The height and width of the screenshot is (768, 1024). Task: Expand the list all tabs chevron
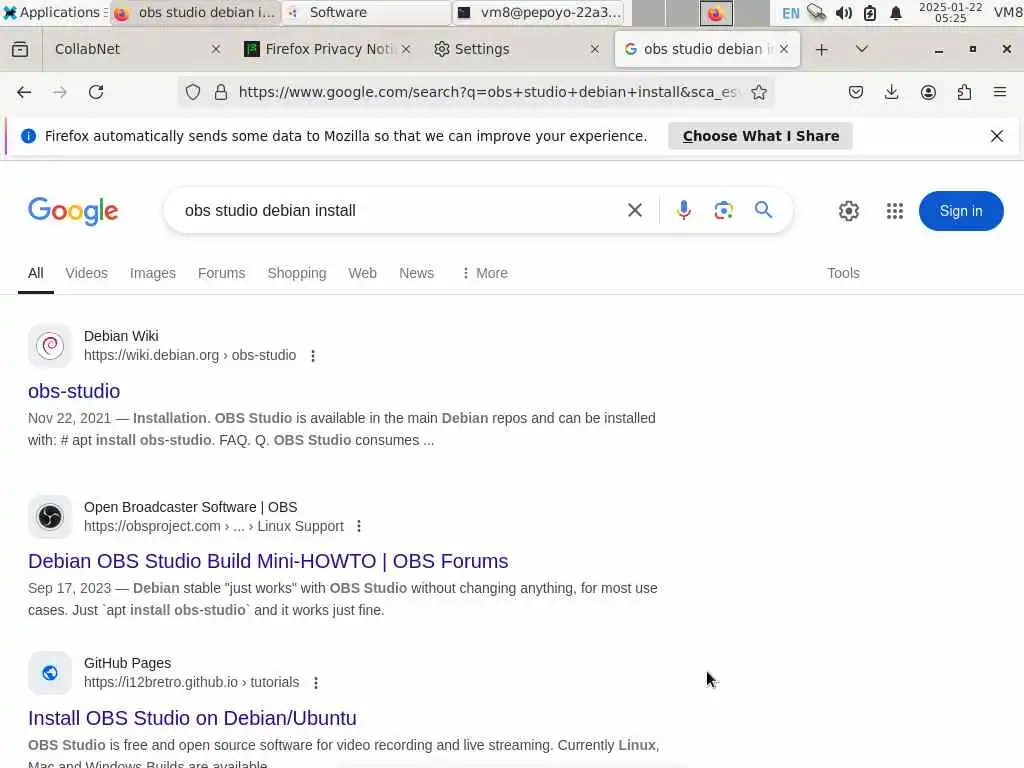pyautogui.click(x=861, y=49)
